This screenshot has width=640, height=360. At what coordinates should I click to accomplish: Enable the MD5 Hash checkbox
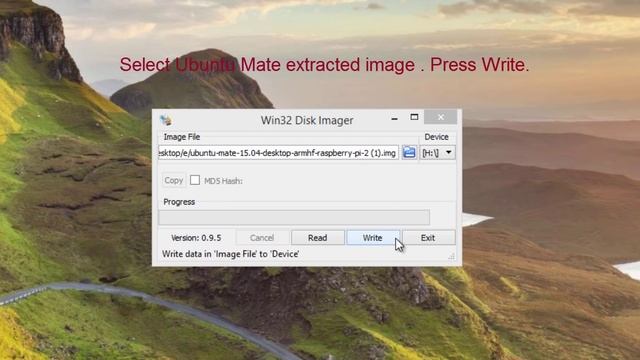195,180
